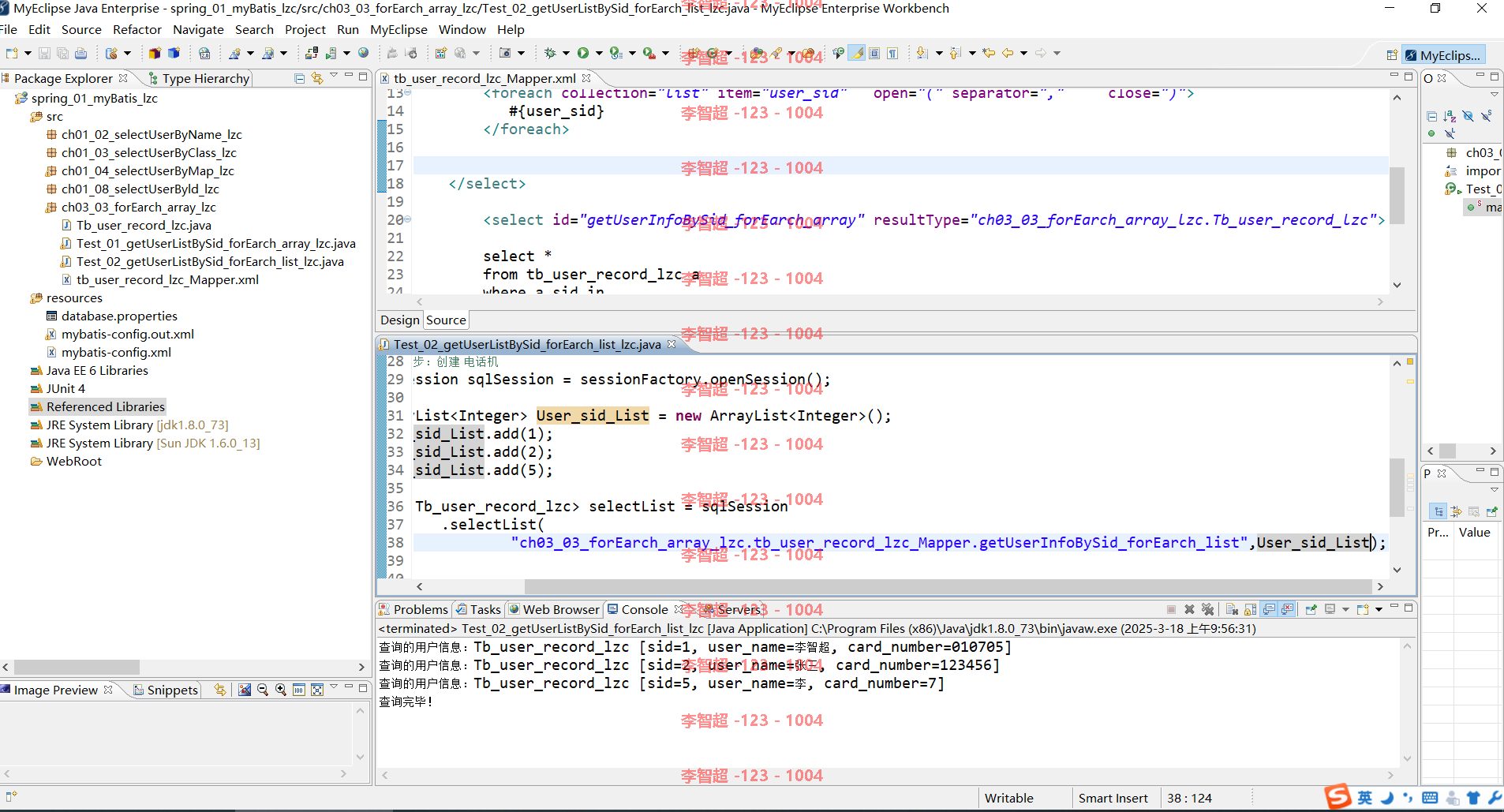Collapse the code fold marker at line 20
Screen dimensions: 1504x812
(x=408, y=219)
